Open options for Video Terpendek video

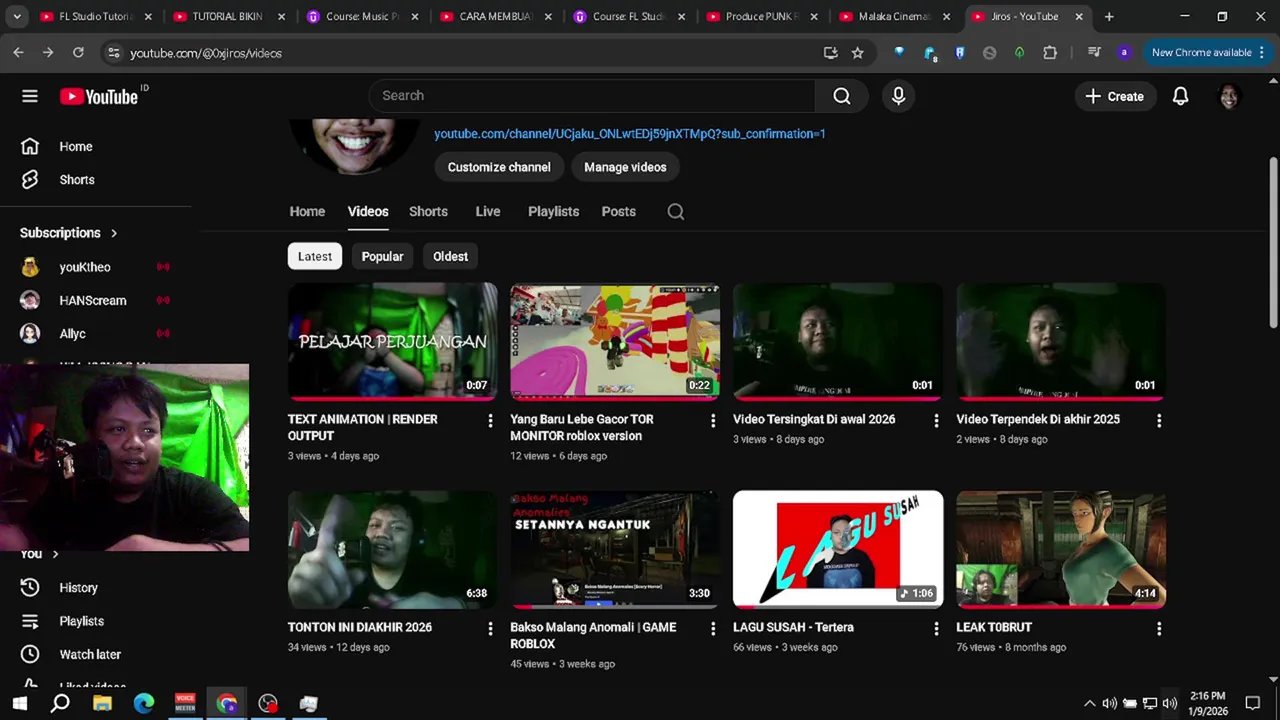(x=1159, y=421)
